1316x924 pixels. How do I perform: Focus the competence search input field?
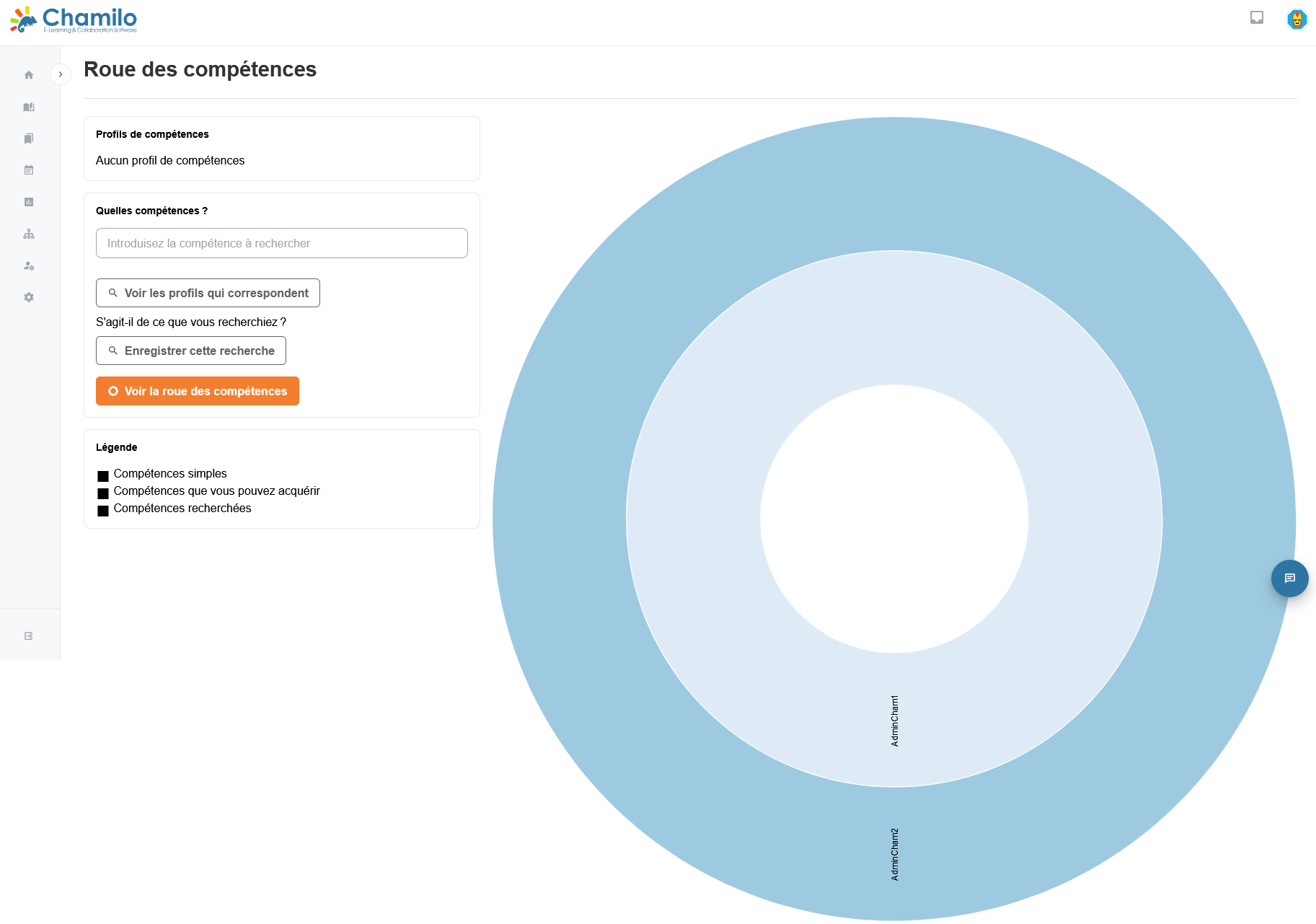(281, 243)
